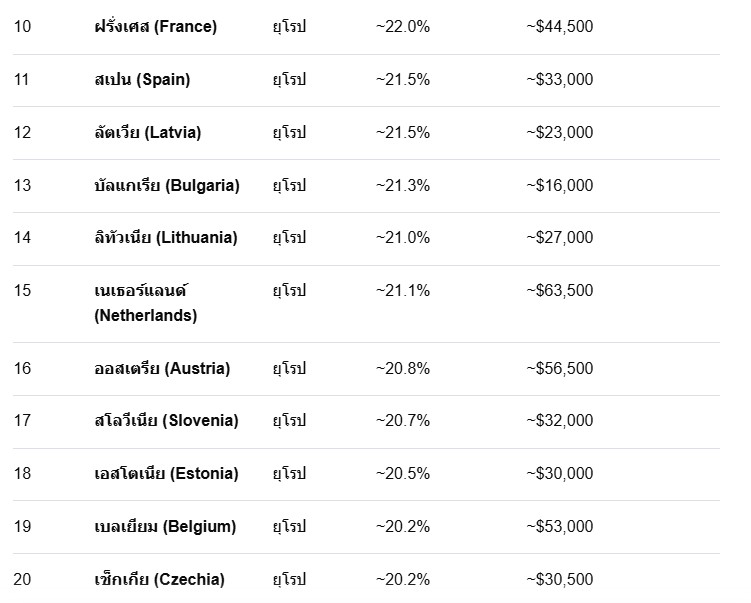Viewport: 751px width, 603px height.
Task: Click the Austria country name
Action: [162, 368]
